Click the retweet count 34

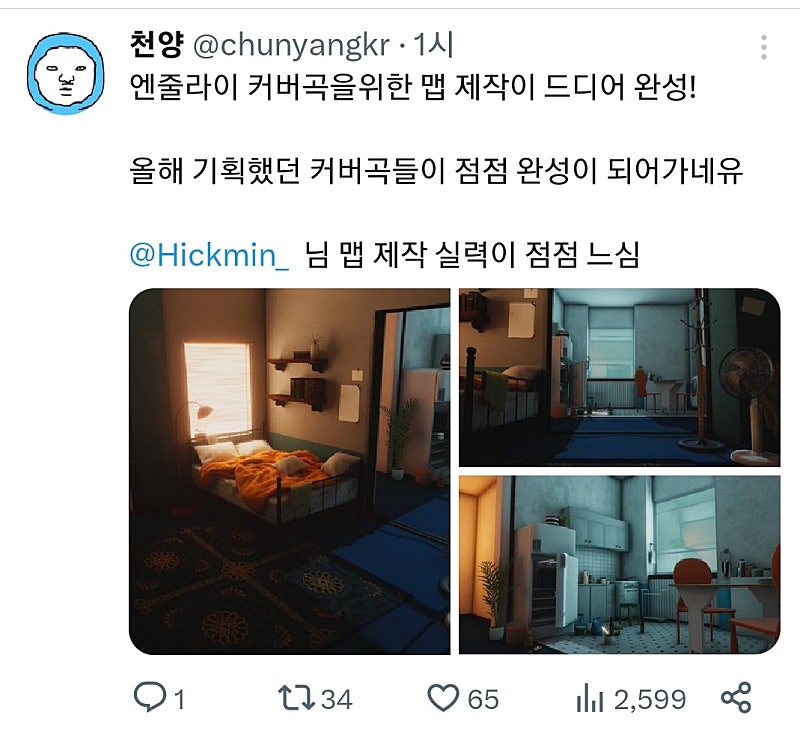pyautogui.click(x=337, y=699)
